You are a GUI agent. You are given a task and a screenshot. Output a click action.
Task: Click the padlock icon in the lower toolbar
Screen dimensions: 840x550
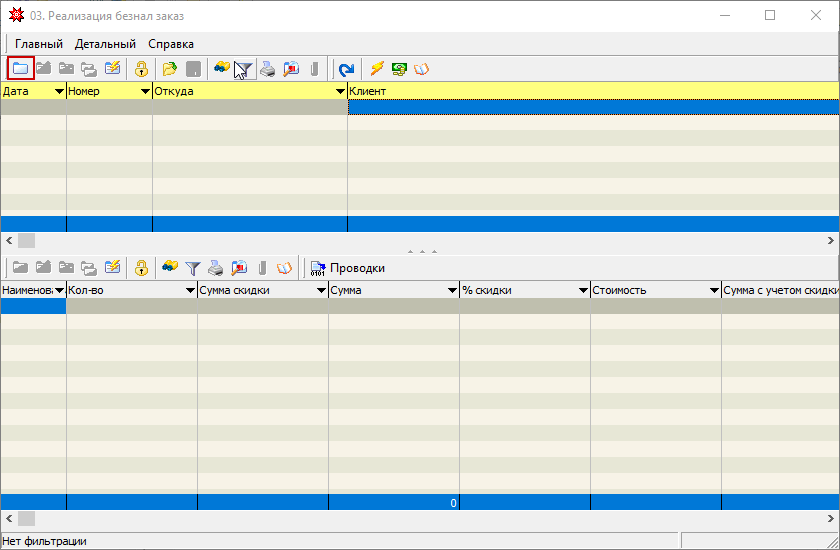(x=141, y=268)
